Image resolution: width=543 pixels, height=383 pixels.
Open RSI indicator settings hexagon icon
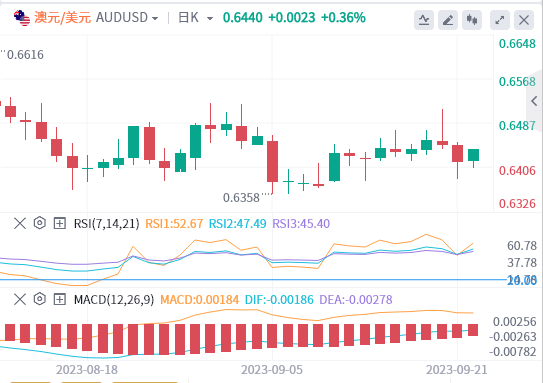coord(40,223)
